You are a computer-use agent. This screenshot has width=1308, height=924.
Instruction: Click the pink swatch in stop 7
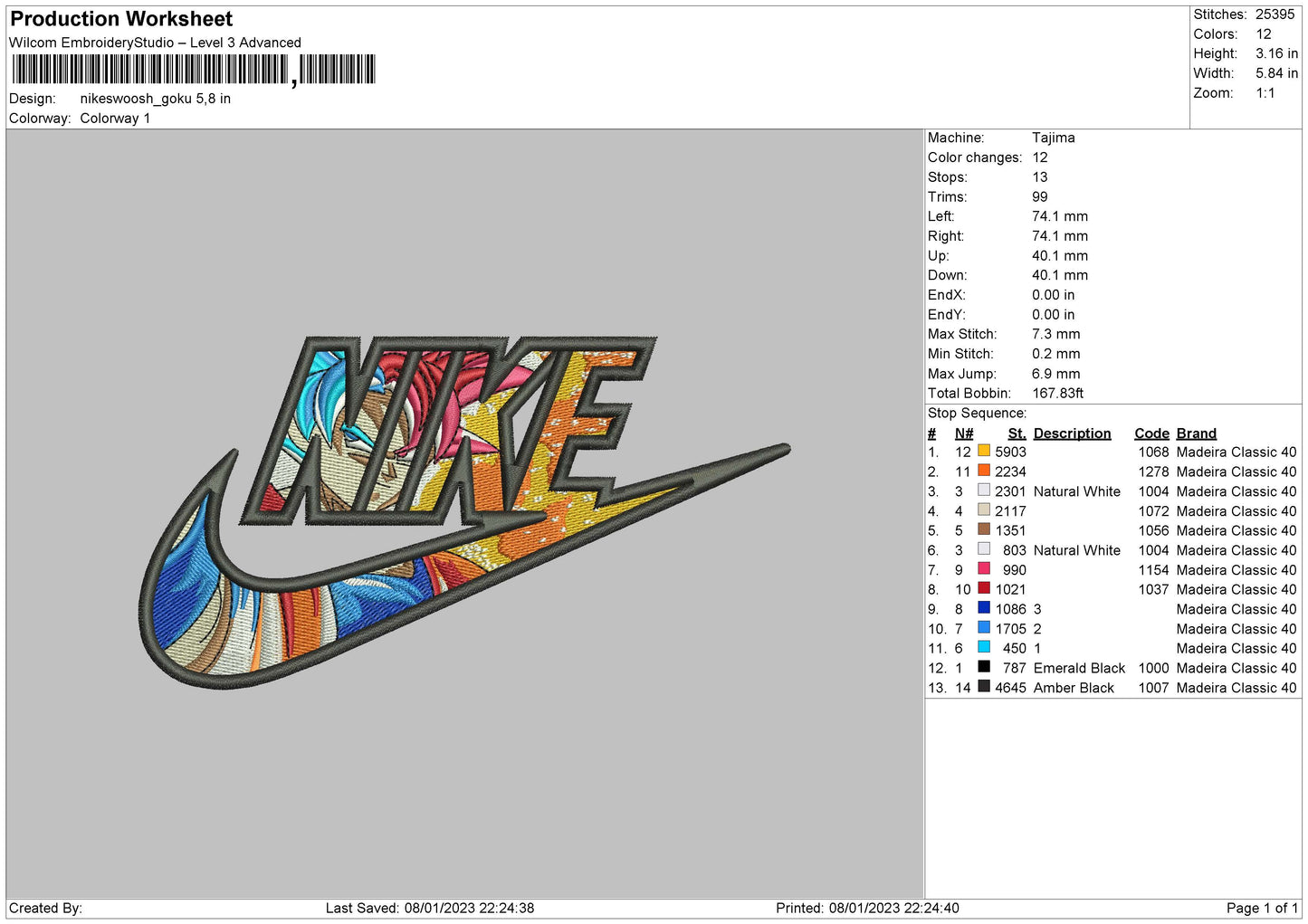pos(983,569)
